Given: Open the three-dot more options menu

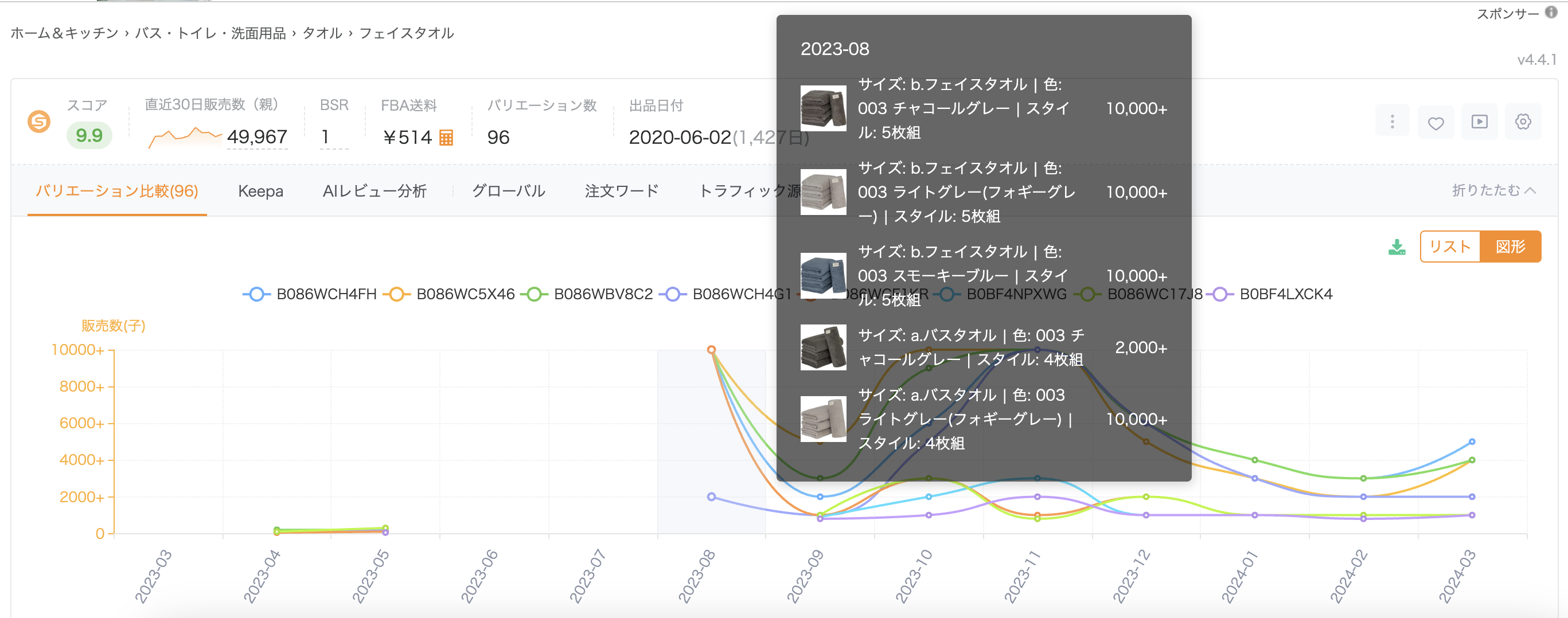Looking at the screenshot, I should (1392, 122).
